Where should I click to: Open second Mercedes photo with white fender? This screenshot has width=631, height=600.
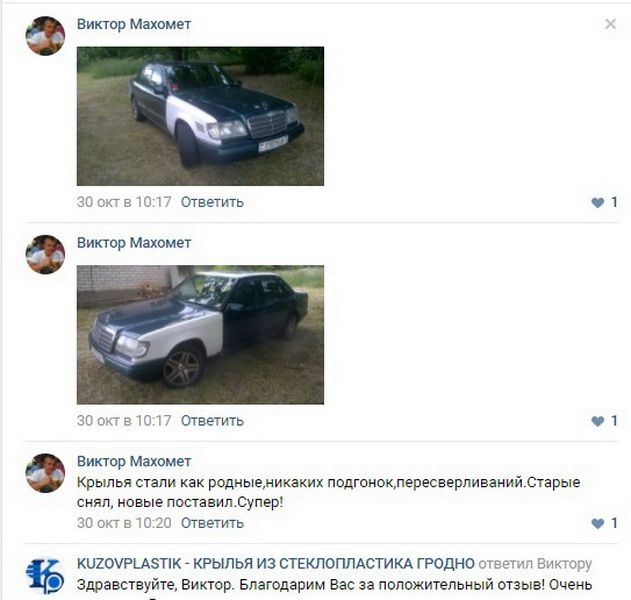[200, 334]
